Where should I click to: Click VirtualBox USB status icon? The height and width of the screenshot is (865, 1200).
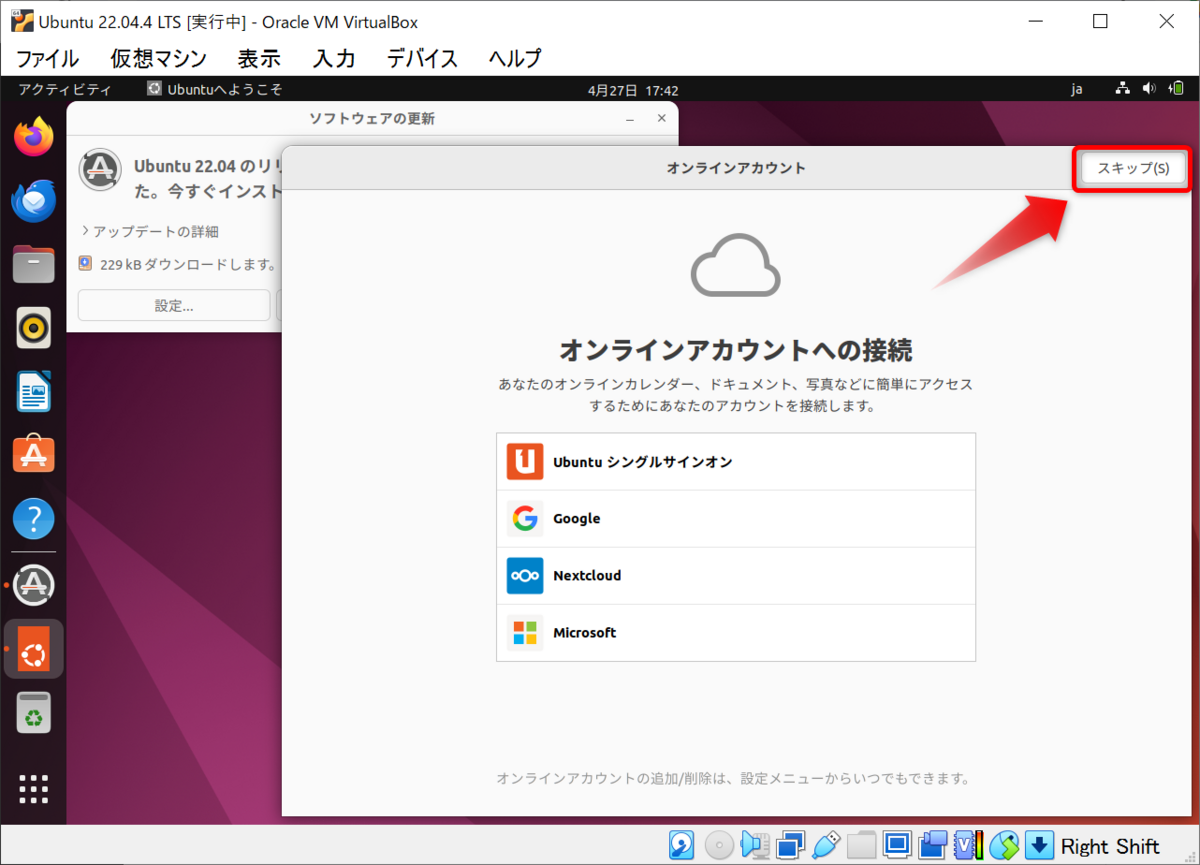tap(826, 846)
